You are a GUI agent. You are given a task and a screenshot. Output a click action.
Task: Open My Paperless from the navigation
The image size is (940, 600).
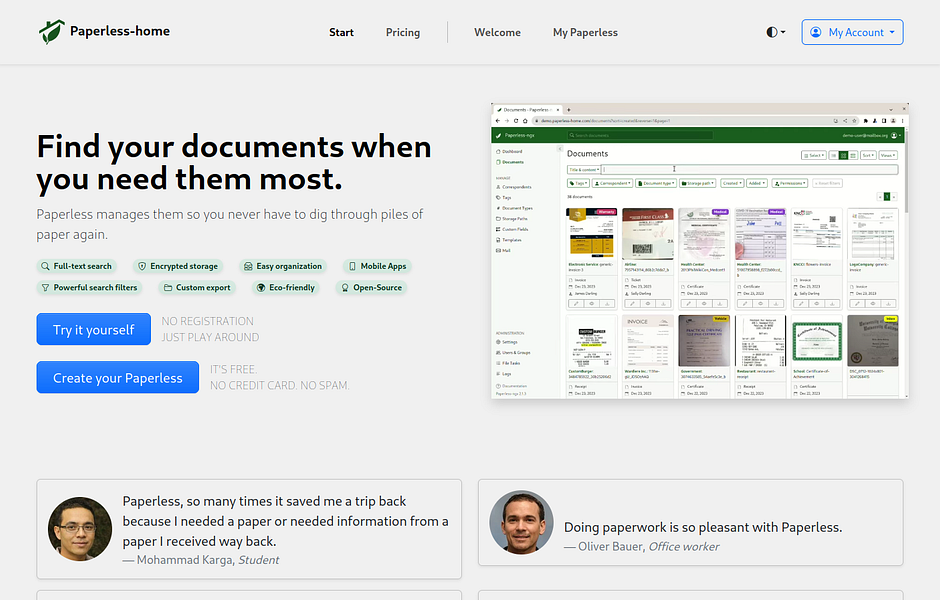tap(585, 32)
